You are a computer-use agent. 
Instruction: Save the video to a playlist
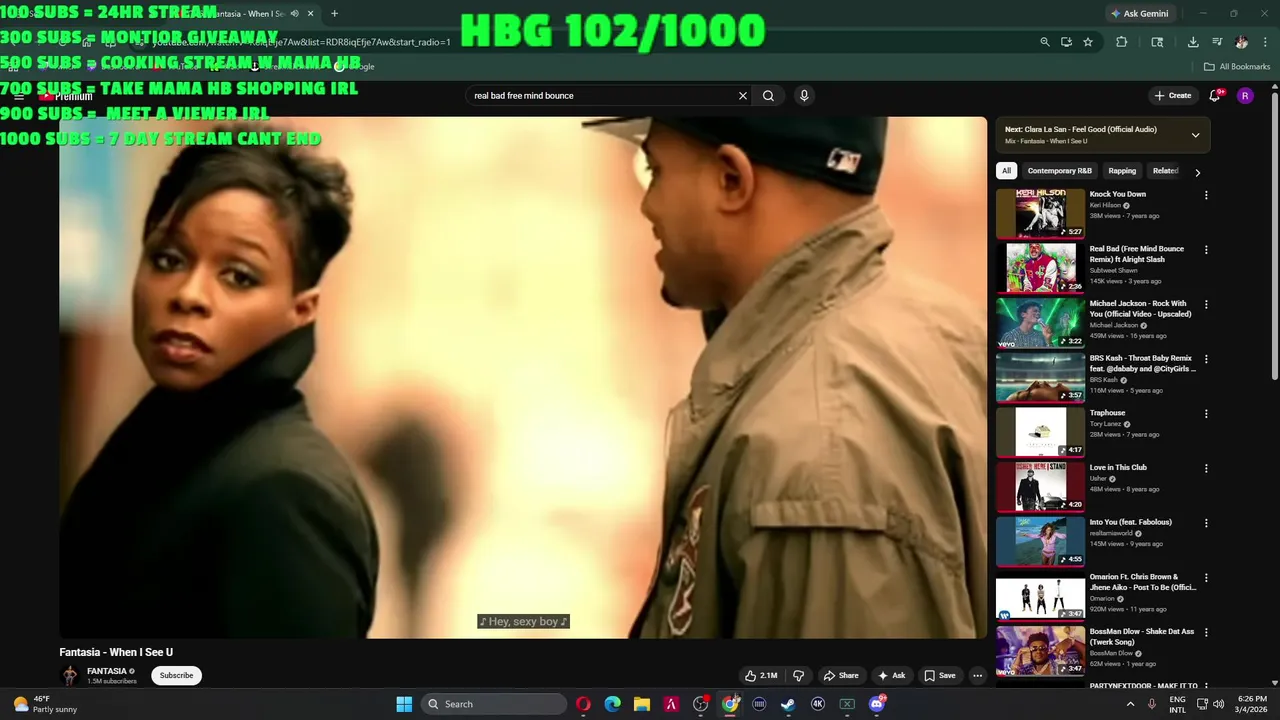point(939,676)
